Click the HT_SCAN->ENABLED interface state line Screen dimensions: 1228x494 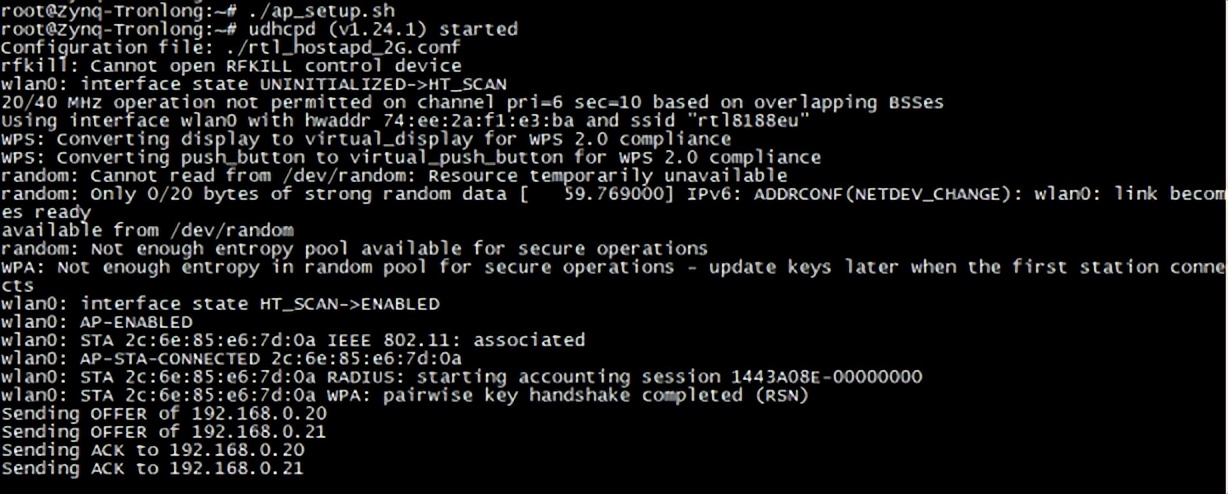pyautogui.click(x=220, y=303)
